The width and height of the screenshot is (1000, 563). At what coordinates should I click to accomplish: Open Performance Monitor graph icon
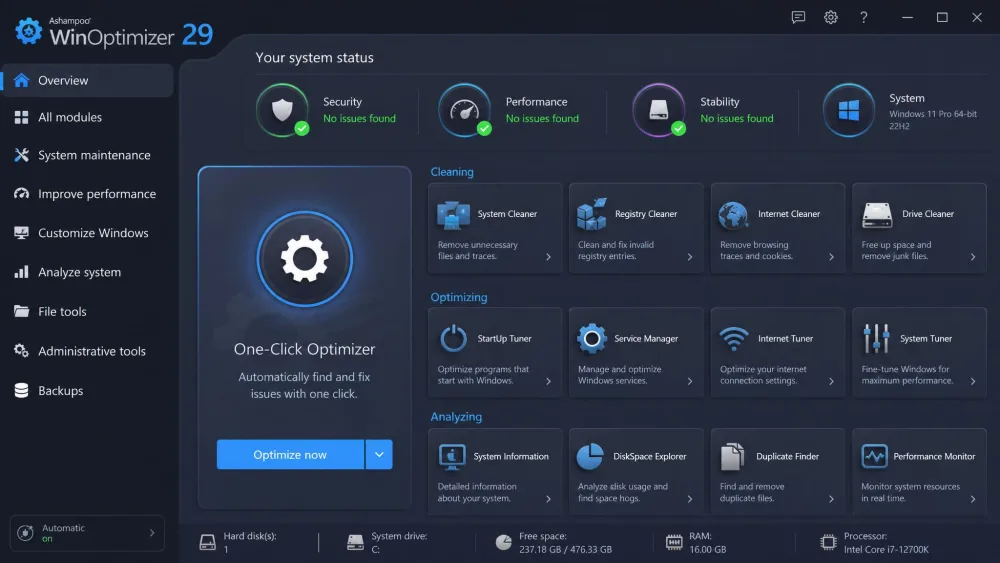click(x=874, y=457)
